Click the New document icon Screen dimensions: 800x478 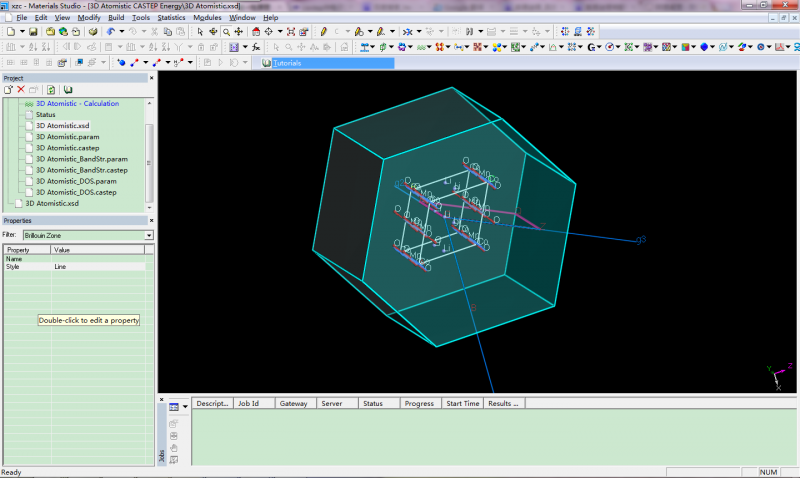[x=9, y=32]
